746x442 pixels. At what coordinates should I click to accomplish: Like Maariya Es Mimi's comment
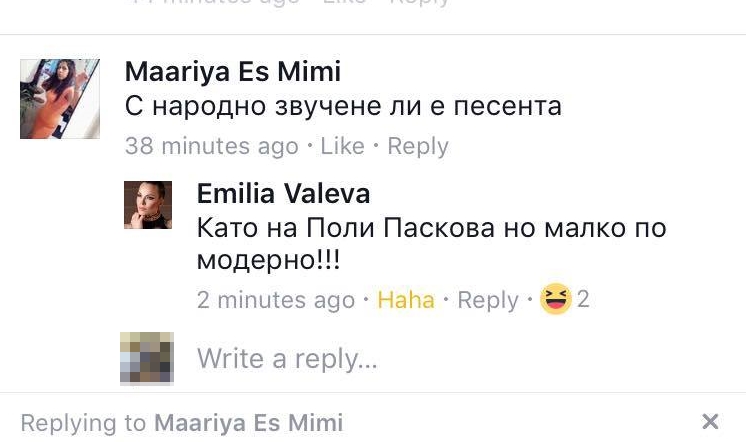coord(343,146)
